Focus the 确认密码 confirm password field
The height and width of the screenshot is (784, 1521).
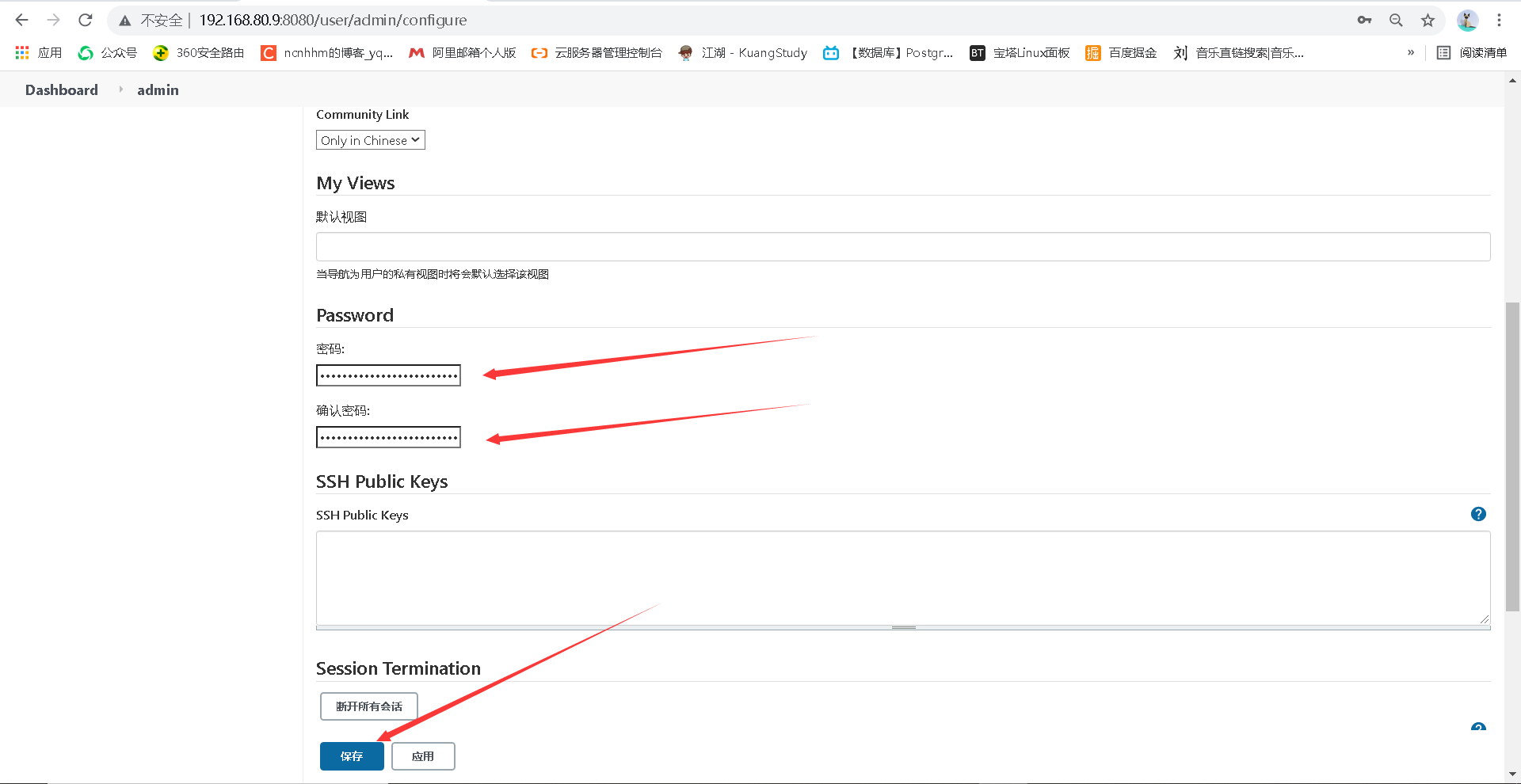coord(388,437)
